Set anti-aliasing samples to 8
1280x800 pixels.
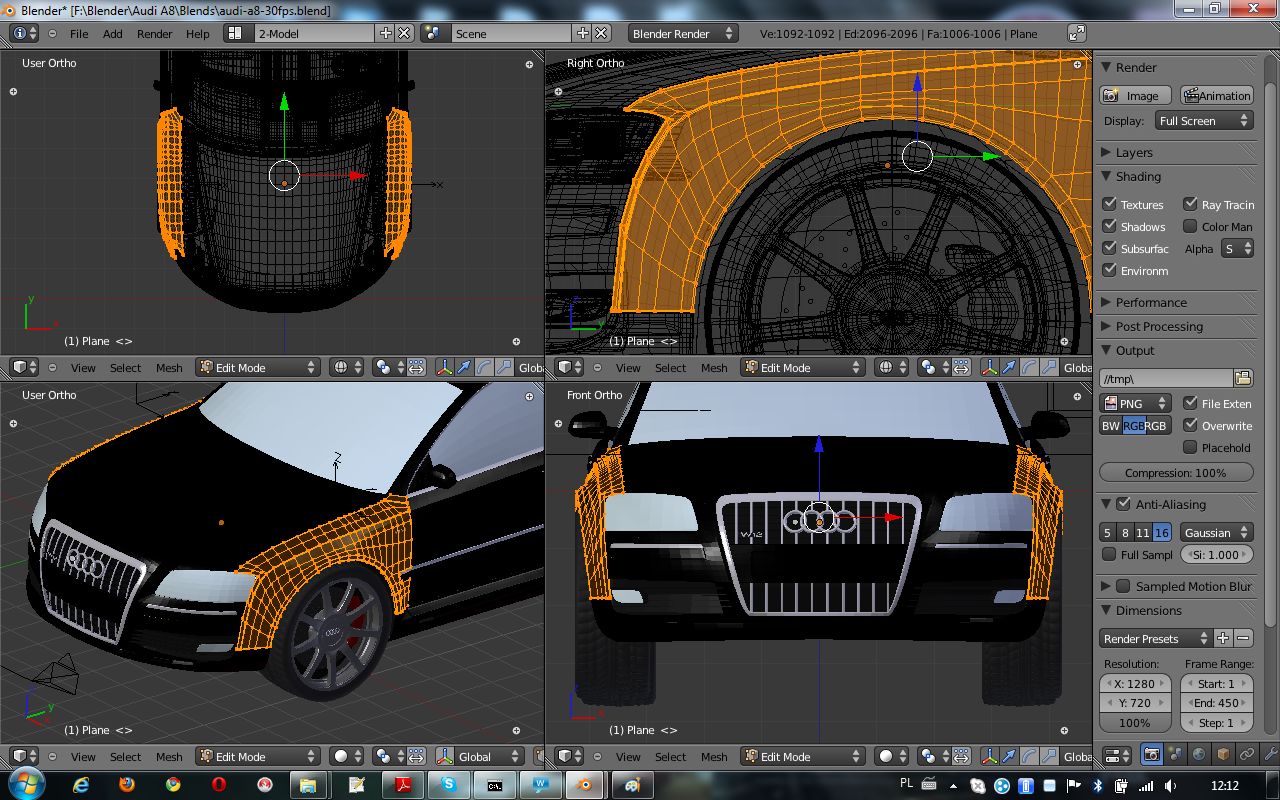pyautogui.click(x=1125, y=532)
